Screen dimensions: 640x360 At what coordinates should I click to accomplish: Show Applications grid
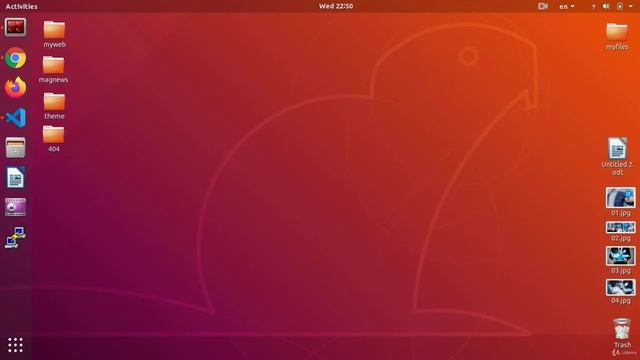(16, 345)
